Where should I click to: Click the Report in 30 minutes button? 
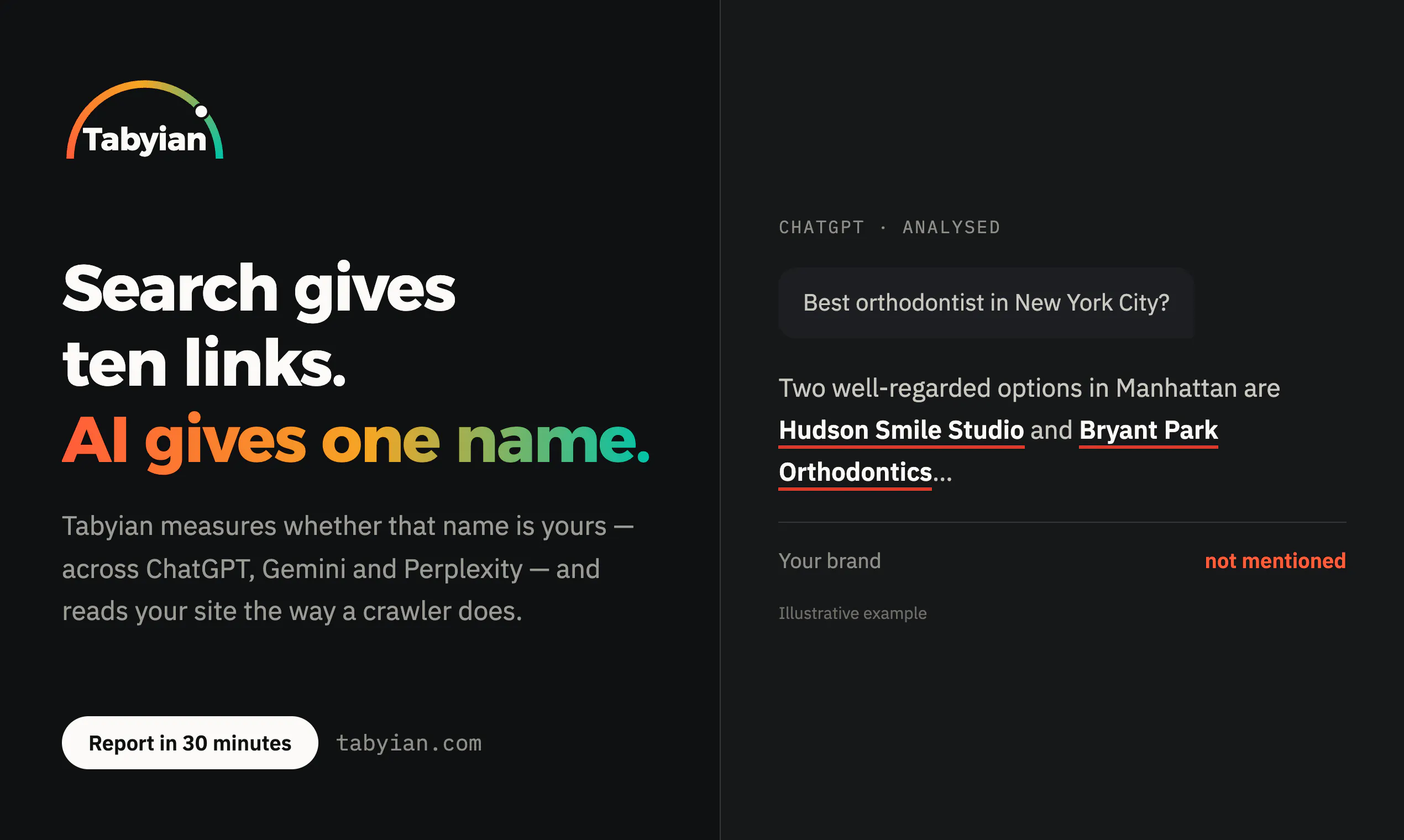click(x=190, y=743)
